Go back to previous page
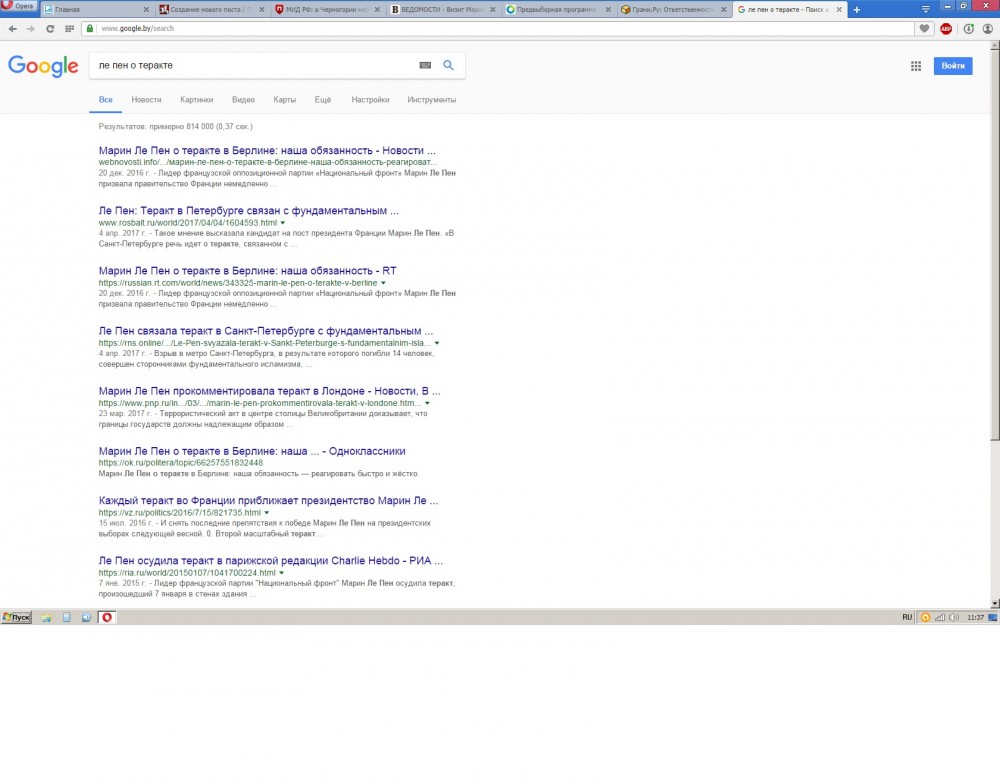Image resolution: width=1000 pixels, height=781 pixels. pos(13,29)
